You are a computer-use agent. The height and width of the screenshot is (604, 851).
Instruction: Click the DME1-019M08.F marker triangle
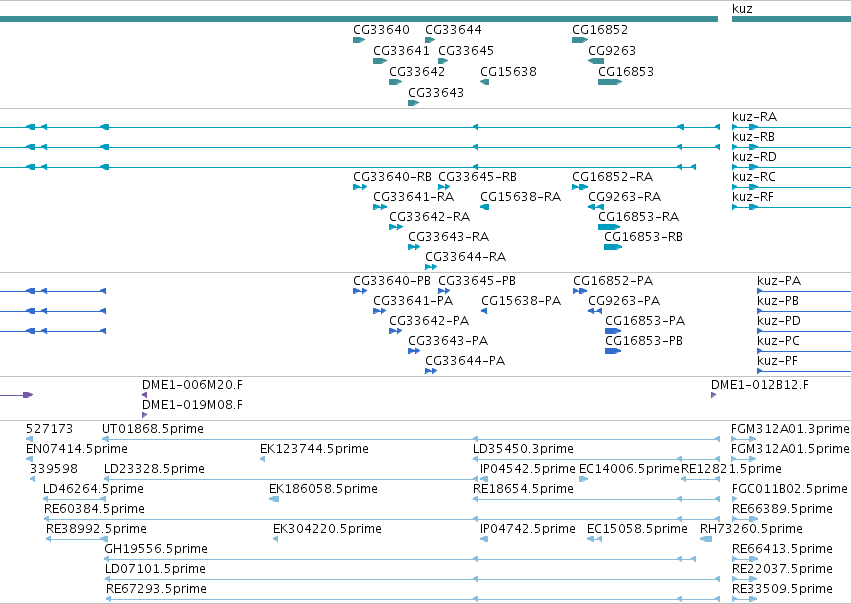tap(144, 415)
